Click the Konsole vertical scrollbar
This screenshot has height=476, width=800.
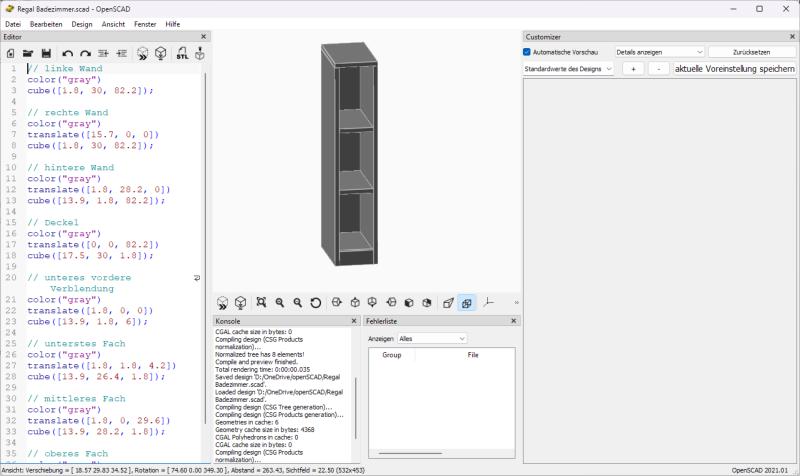(x=355, y=408)
